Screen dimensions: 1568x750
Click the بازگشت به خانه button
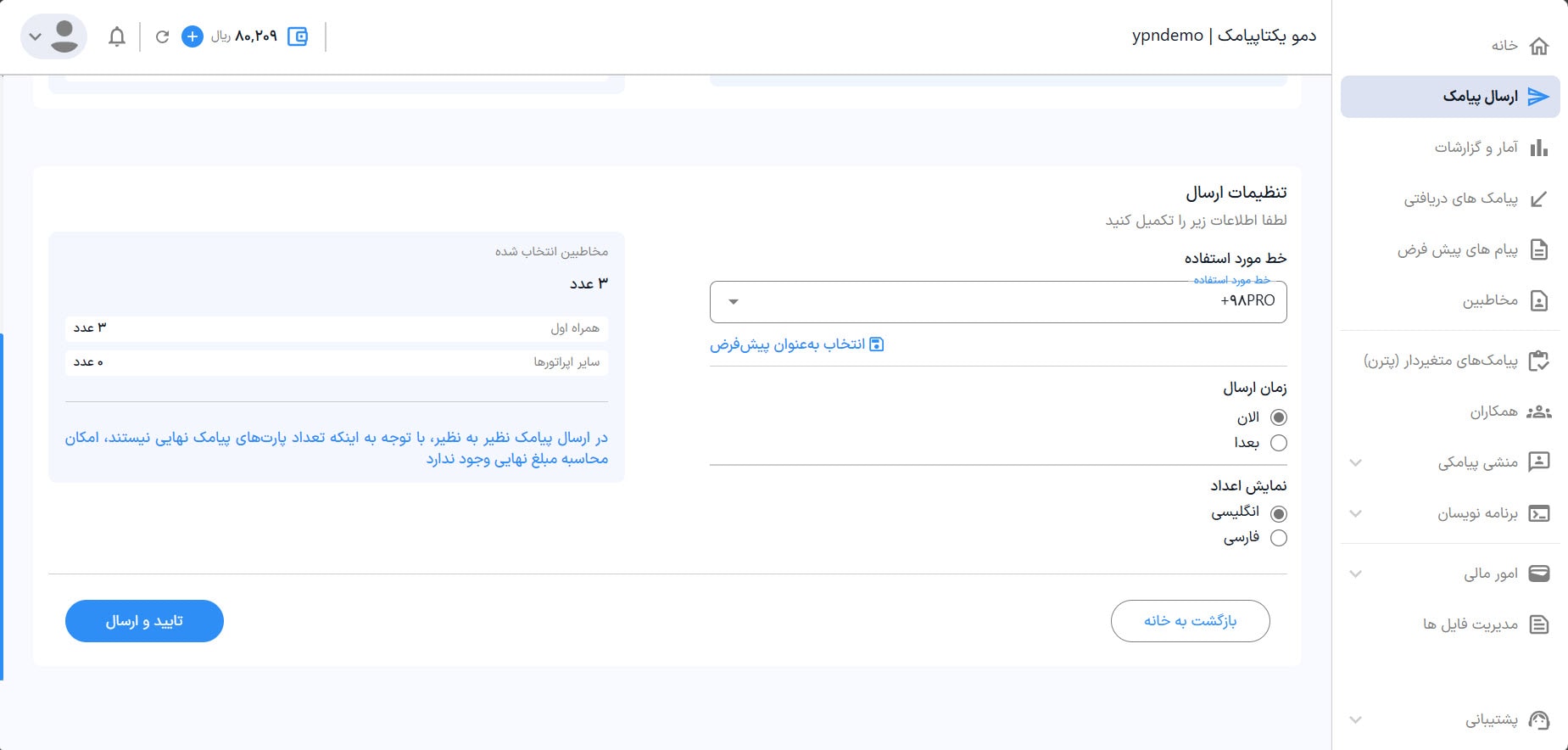(x=1190, y=621)
